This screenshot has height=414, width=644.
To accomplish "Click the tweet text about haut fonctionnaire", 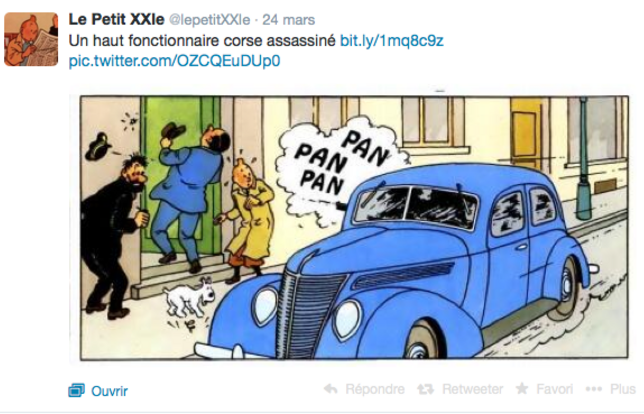I will (x=202, y=41).
